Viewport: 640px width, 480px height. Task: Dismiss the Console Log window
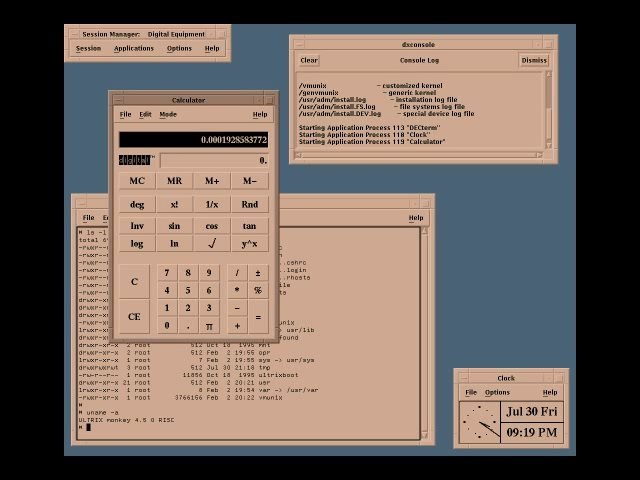click(534, 60)
